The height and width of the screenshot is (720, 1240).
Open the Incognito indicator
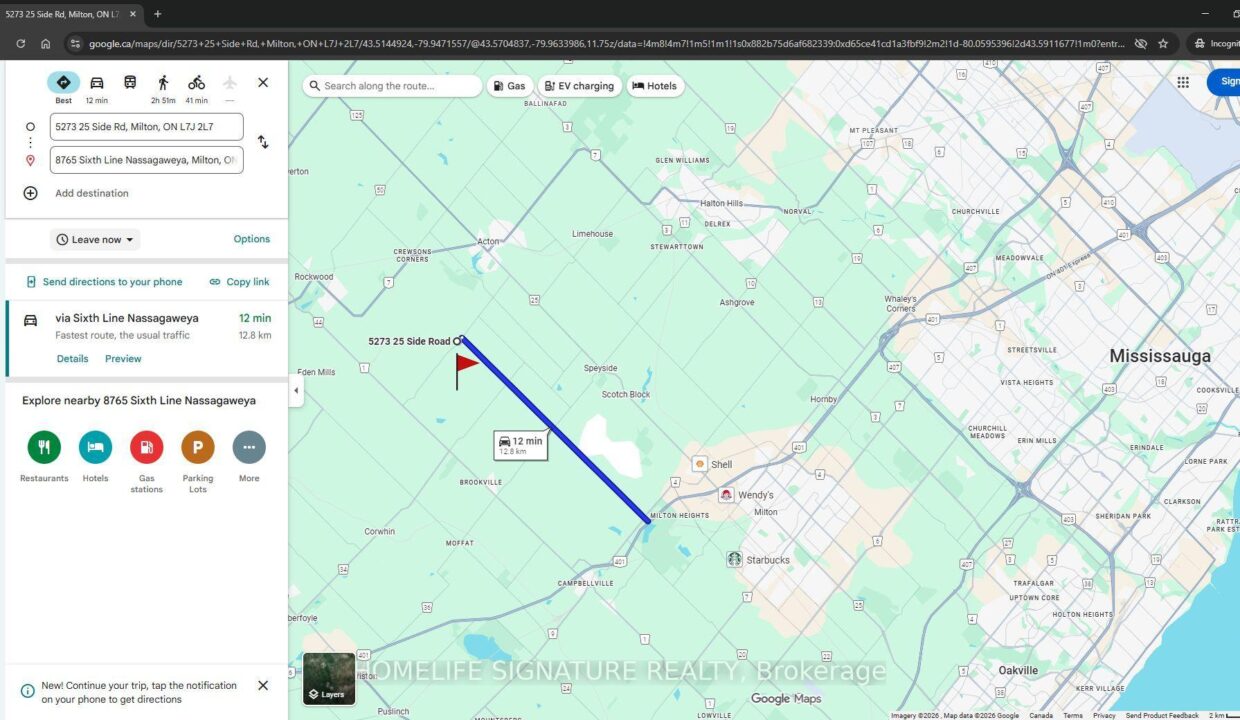coord(1216,44)
